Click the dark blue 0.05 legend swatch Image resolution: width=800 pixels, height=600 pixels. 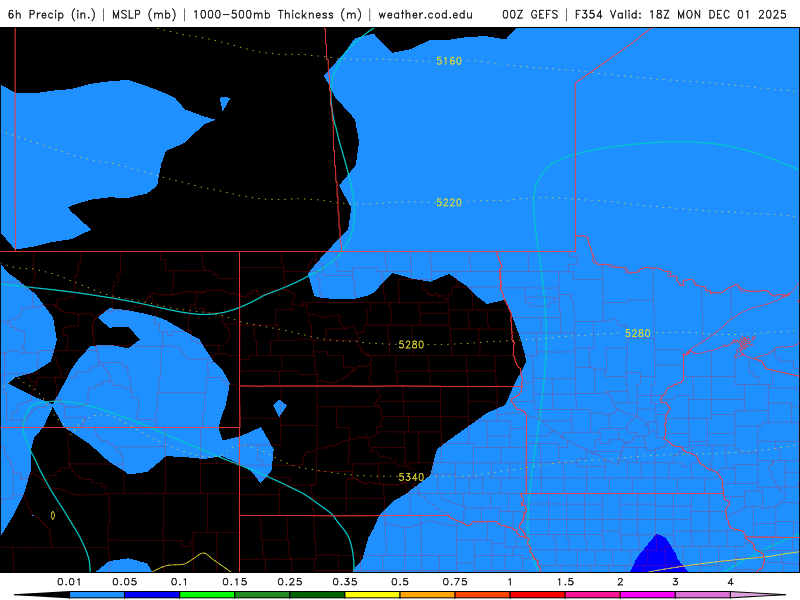152,595
